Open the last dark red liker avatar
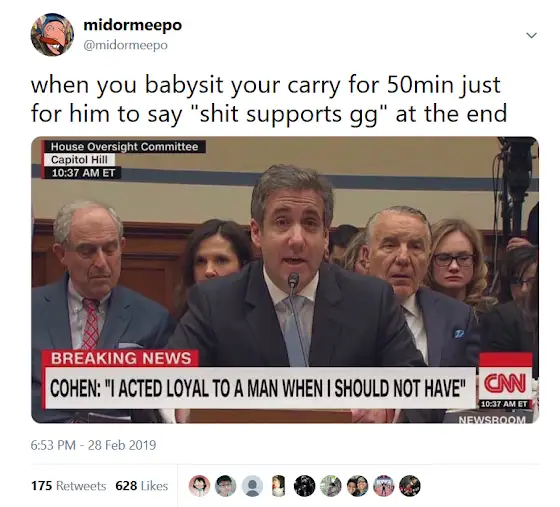Screen dimensions: 560x507 (410, 486)
